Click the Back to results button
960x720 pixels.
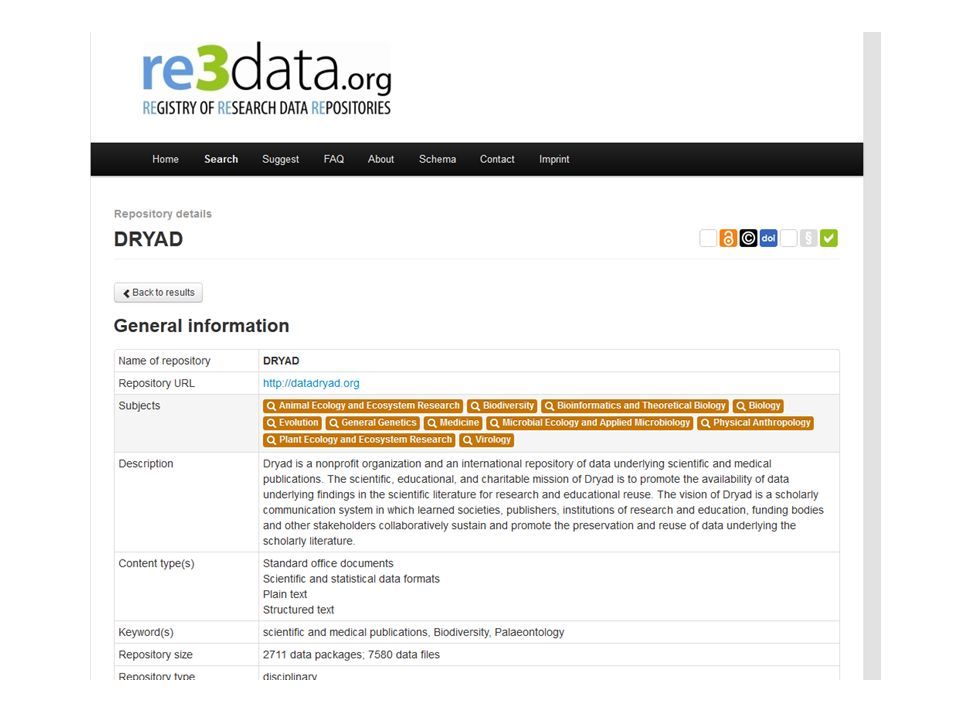coord(159,293)
